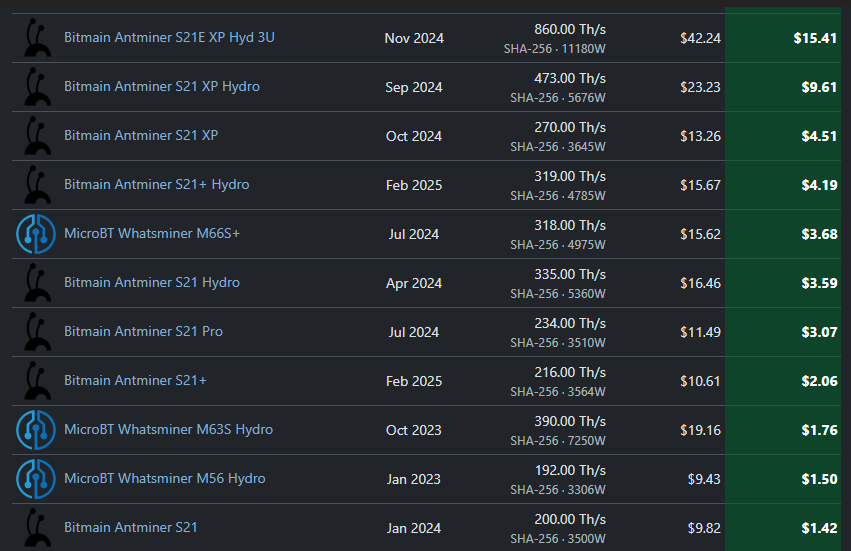Viewport: 851px width, 551px height.
Task: Click the Bitmain Antminer S21 ant icon
Action: (37, 528)
